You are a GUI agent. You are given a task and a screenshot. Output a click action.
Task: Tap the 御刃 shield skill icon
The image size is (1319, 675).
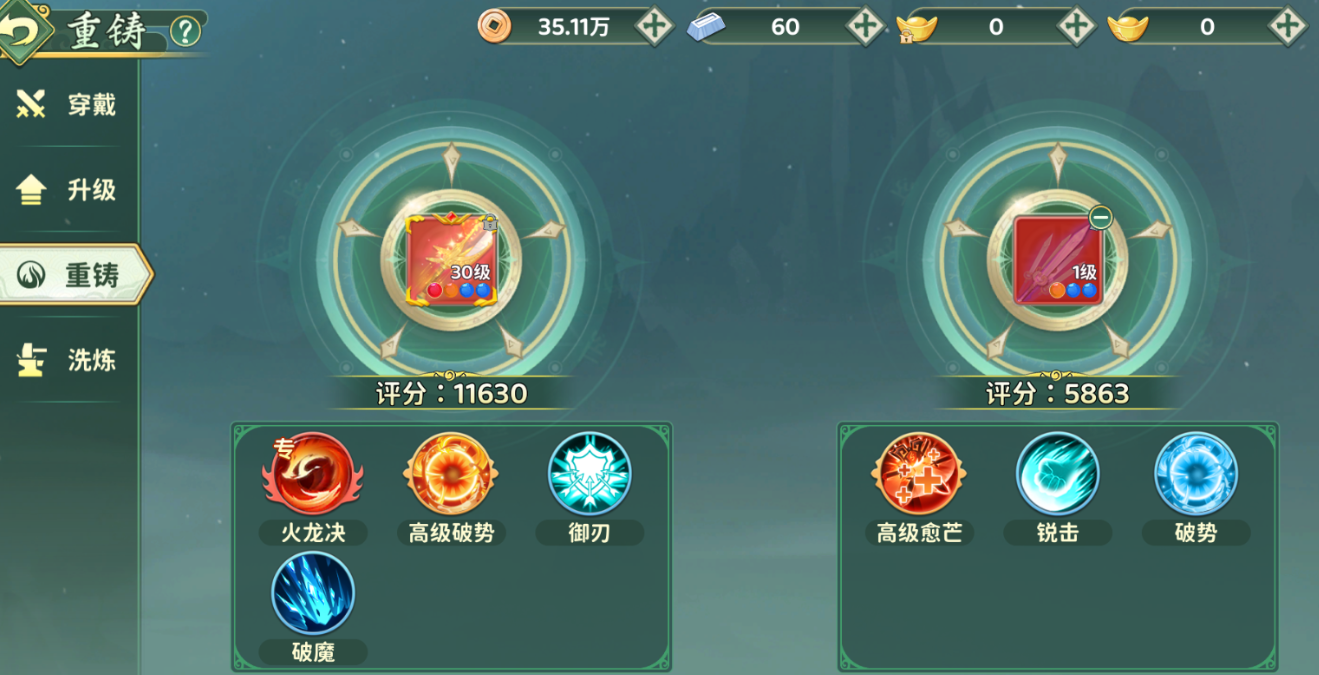tap(590, 474)
